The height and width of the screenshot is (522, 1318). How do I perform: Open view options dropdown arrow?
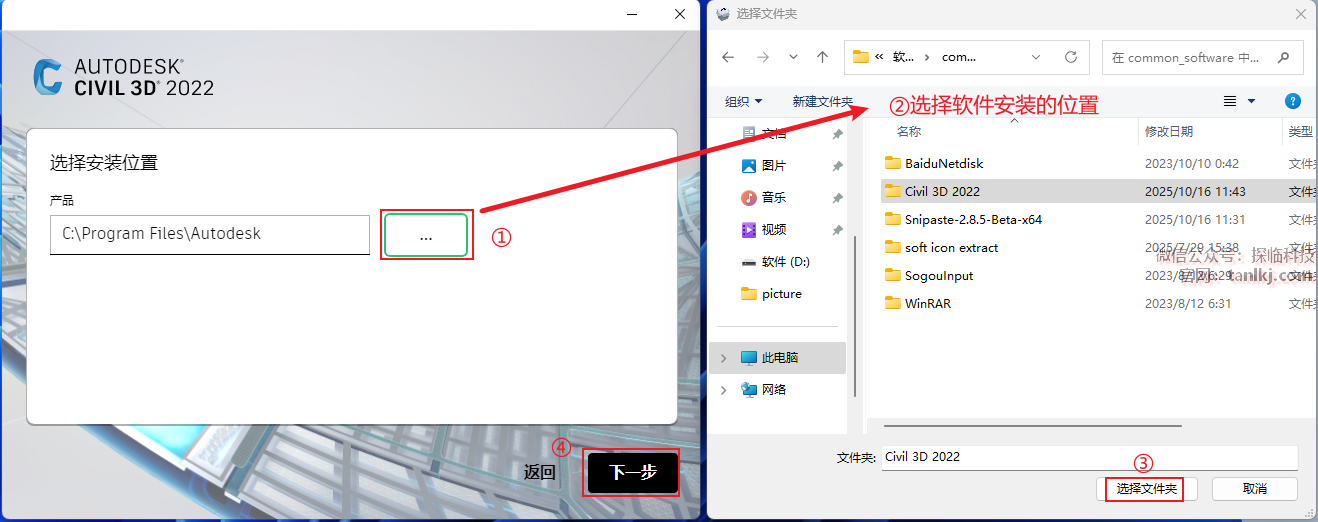pos(1251,101)
